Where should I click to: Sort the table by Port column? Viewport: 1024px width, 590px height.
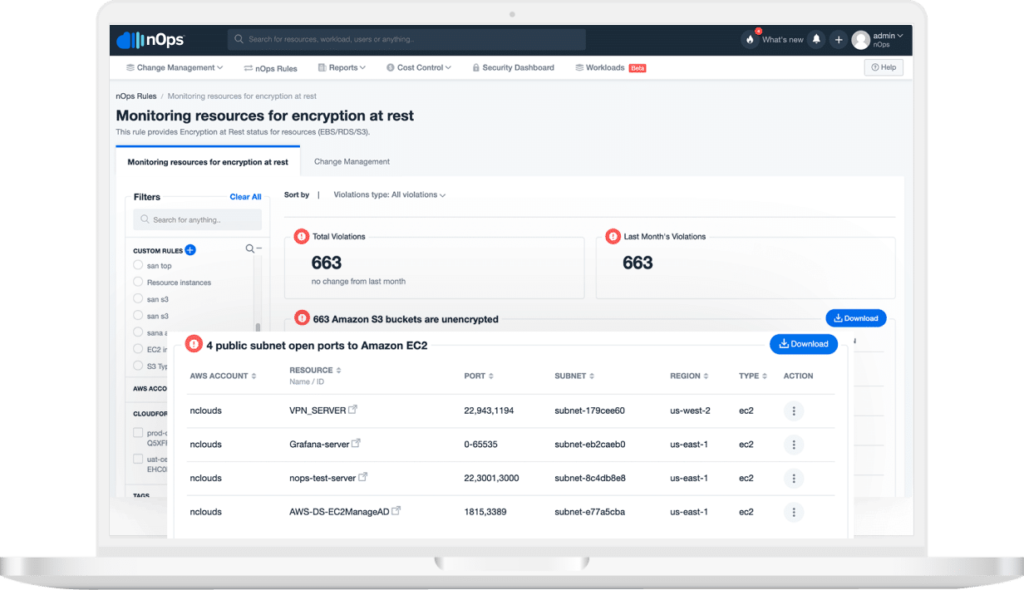477,375
